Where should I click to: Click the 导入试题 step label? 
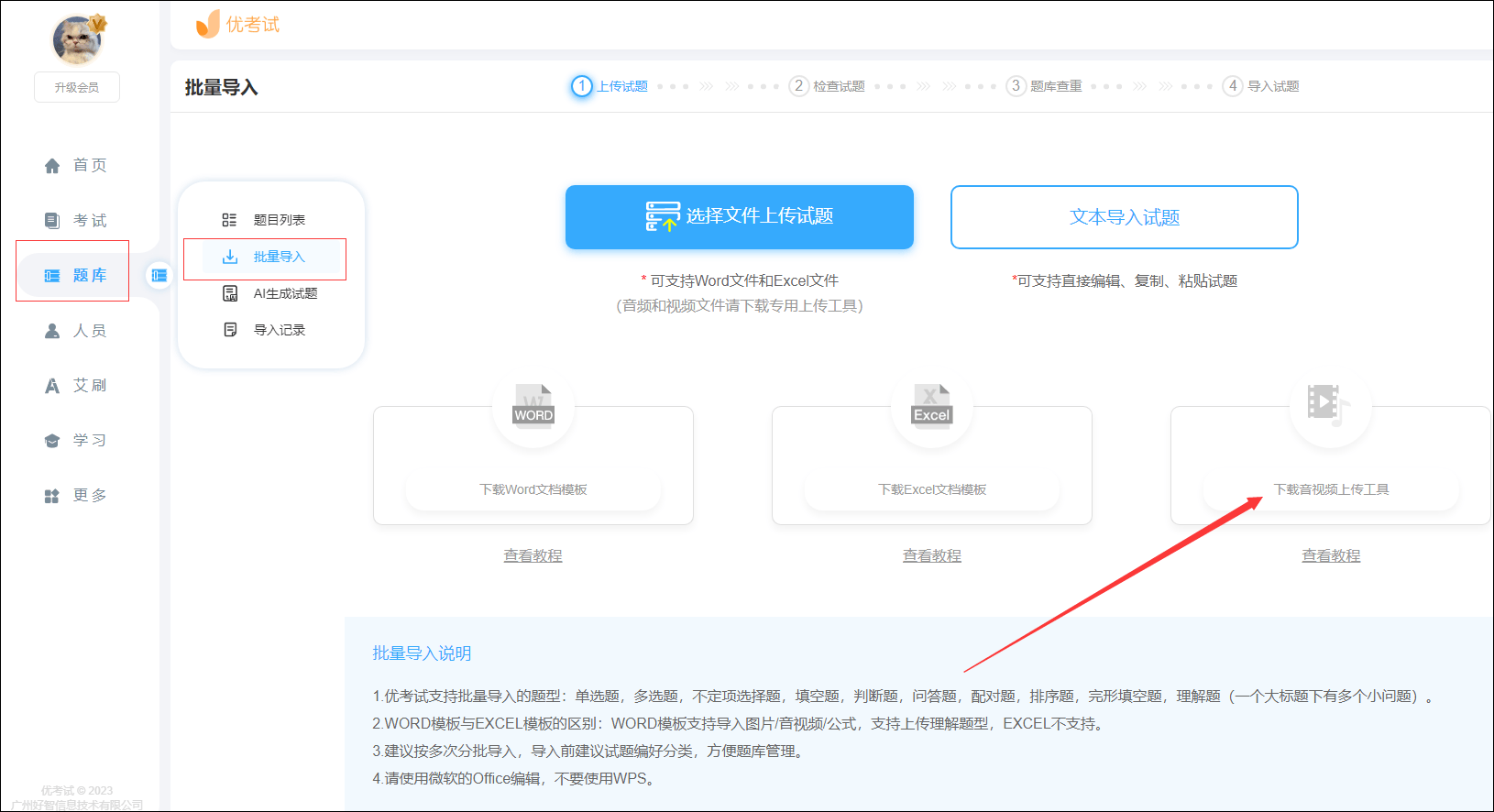point(1273,86)
